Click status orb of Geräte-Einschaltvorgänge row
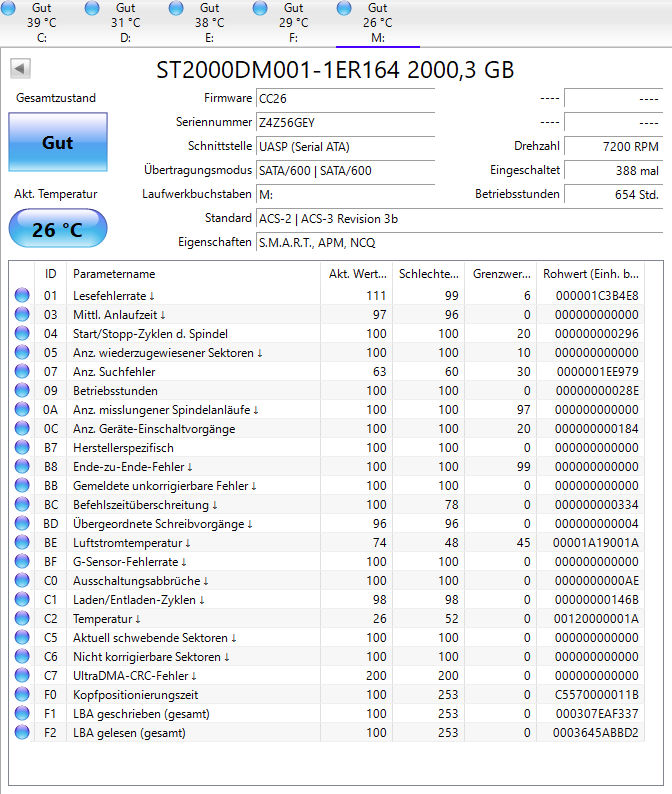The height and width of the screenshot is (794, 672). [22, 428]
